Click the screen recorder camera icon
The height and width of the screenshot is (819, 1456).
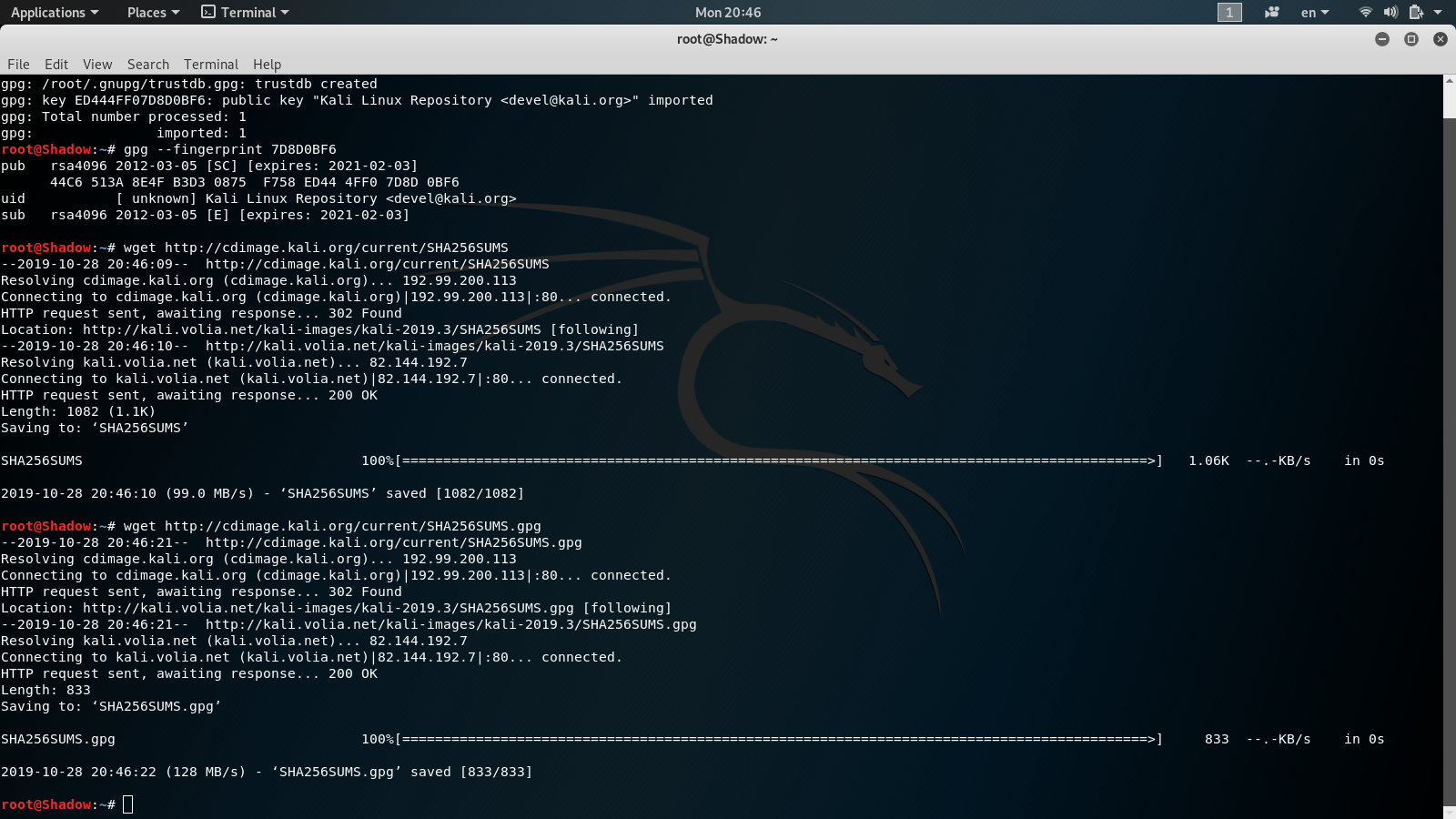[1272, 12]
